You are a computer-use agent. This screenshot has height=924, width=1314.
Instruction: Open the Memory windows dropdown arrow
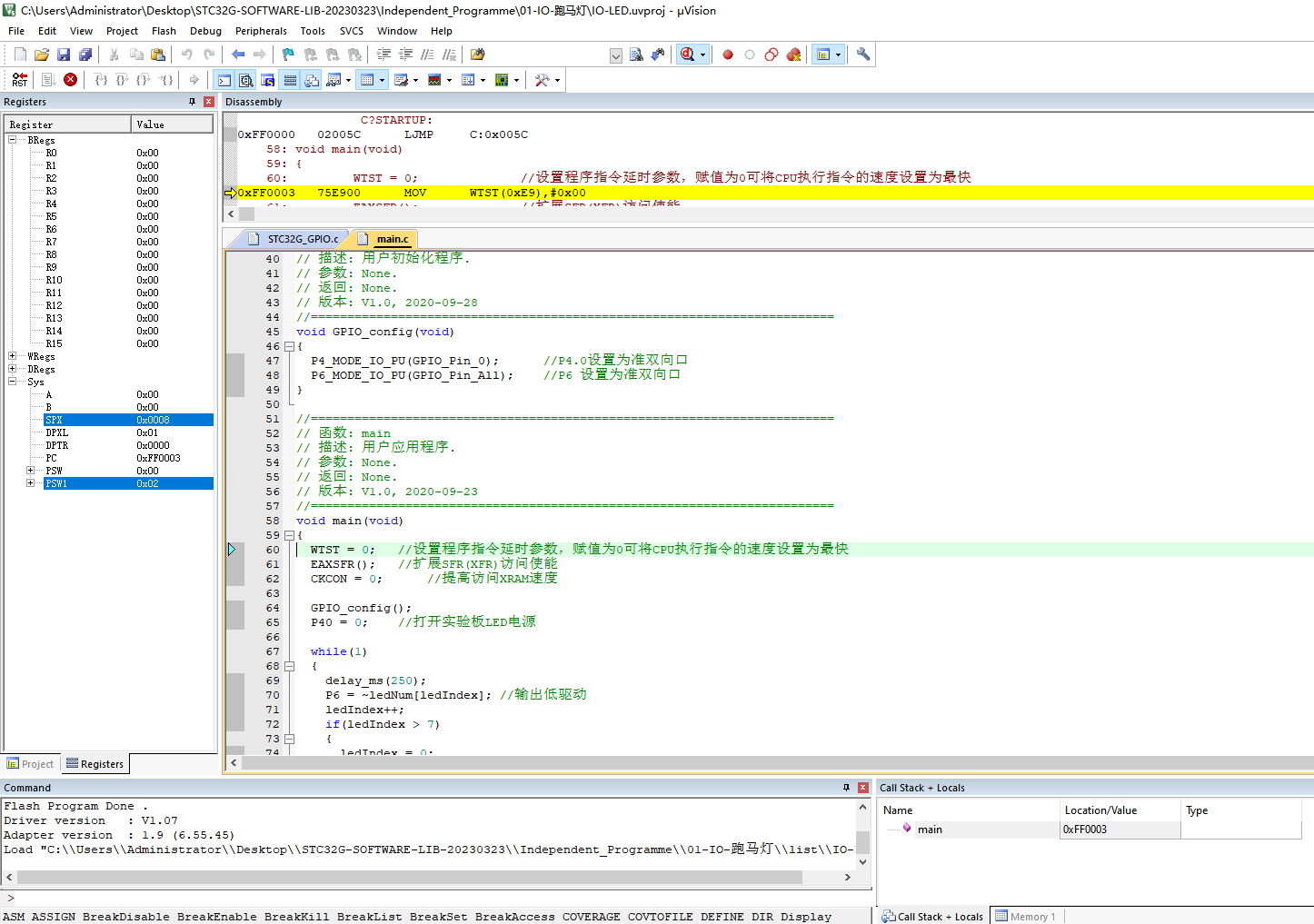coord(382,80)
